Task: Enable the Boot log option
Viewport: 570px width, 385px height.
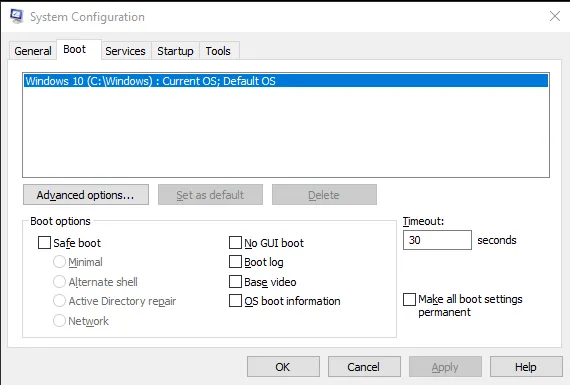Action: point(235,262)
